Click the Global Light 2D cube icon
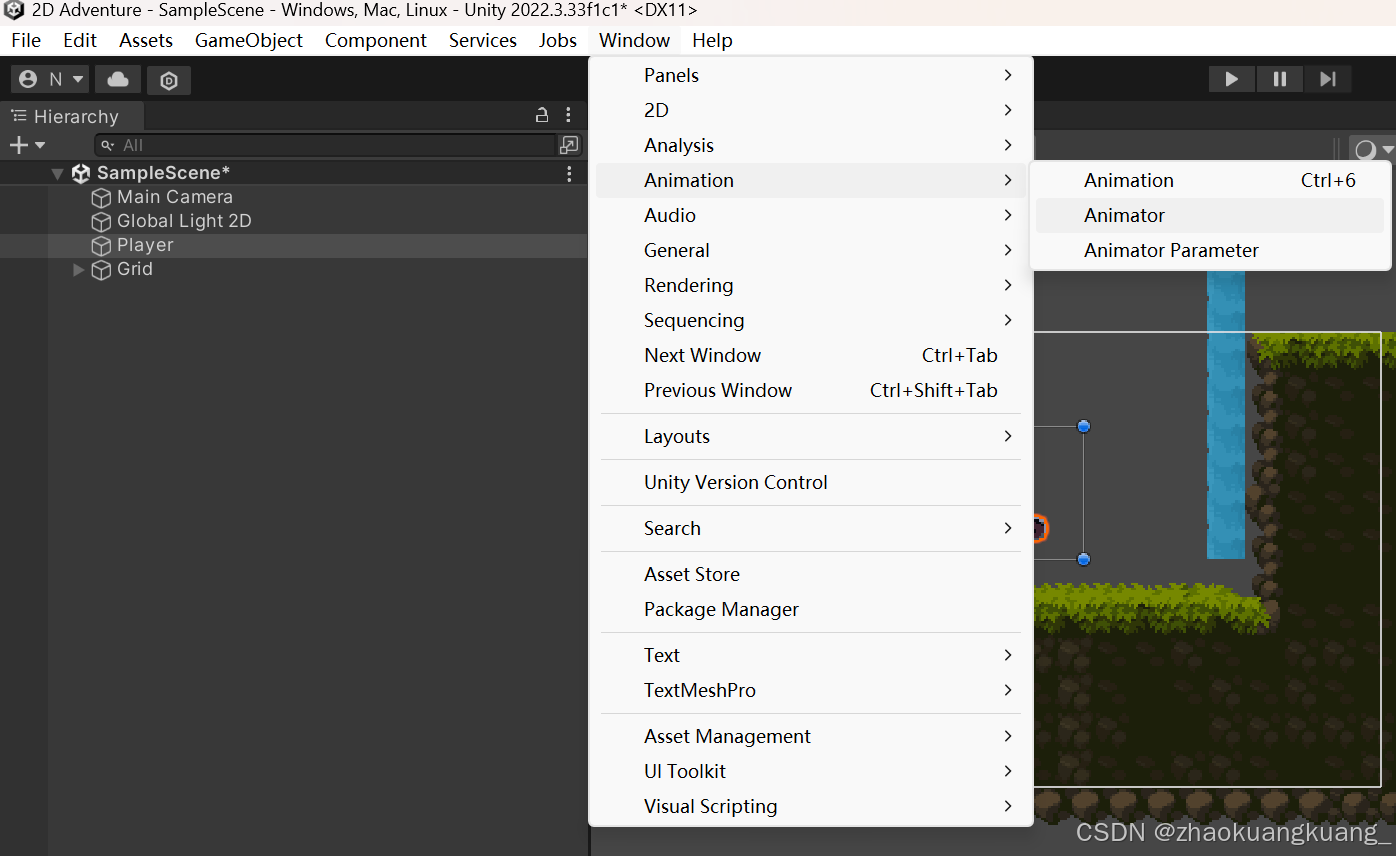The image size is (1396, 856). [x=101, y=222]
